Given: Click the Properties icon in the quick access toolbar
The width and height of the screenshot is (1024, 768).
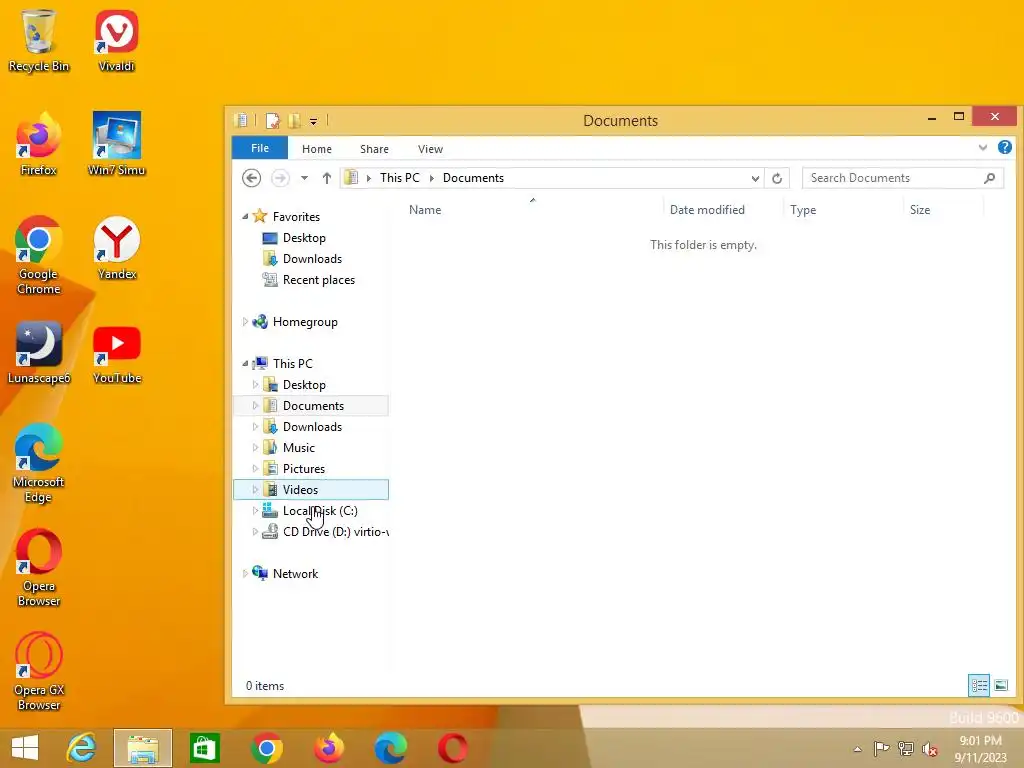Looking at the screenshot, I should (272, 121).
